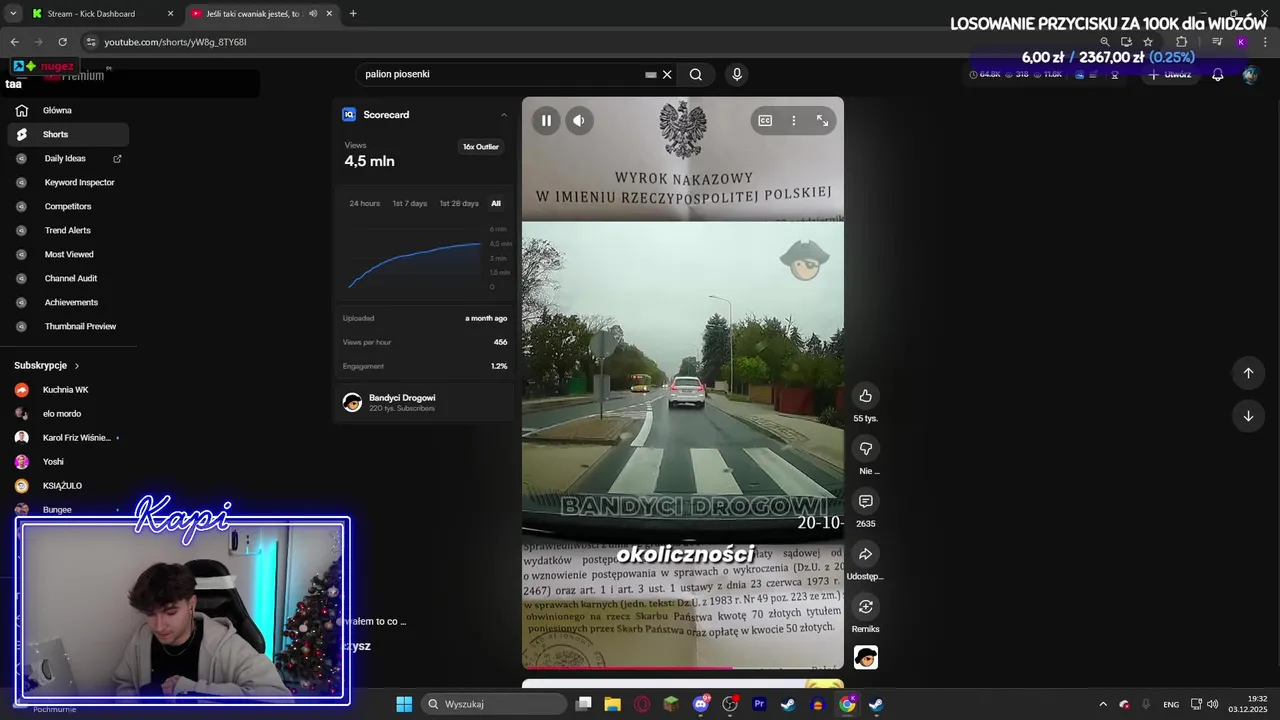Open the Główna home page
The image size is (1280, 720).
tap(68, 110)
